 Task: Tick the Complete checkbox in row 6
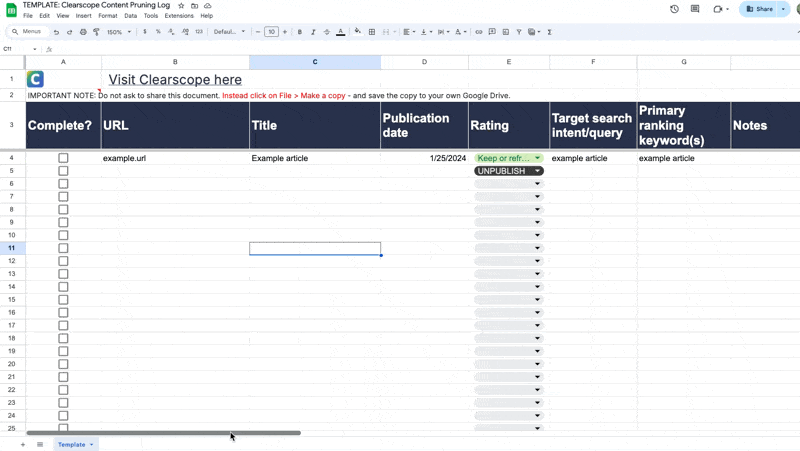click(x=63, y=184)
